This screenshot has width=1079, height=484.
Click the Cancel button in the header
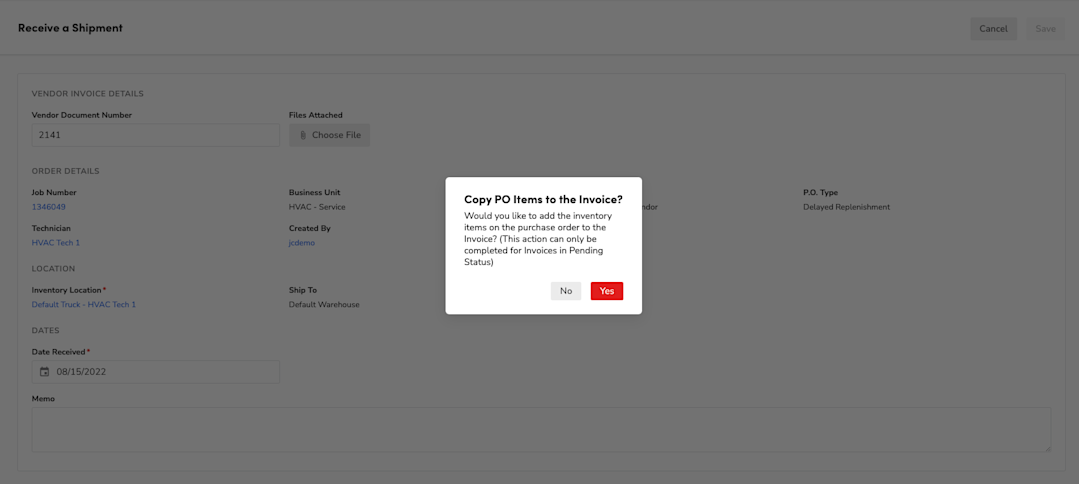click(993, 29)
